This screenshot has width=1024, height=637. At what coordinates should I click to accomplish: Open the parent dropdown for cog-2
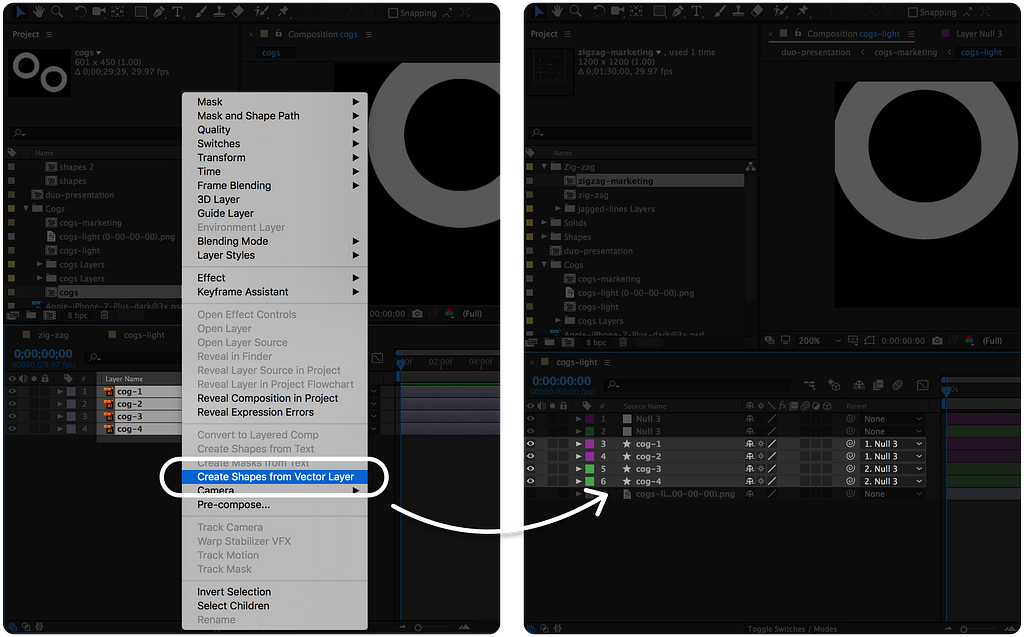893,456
